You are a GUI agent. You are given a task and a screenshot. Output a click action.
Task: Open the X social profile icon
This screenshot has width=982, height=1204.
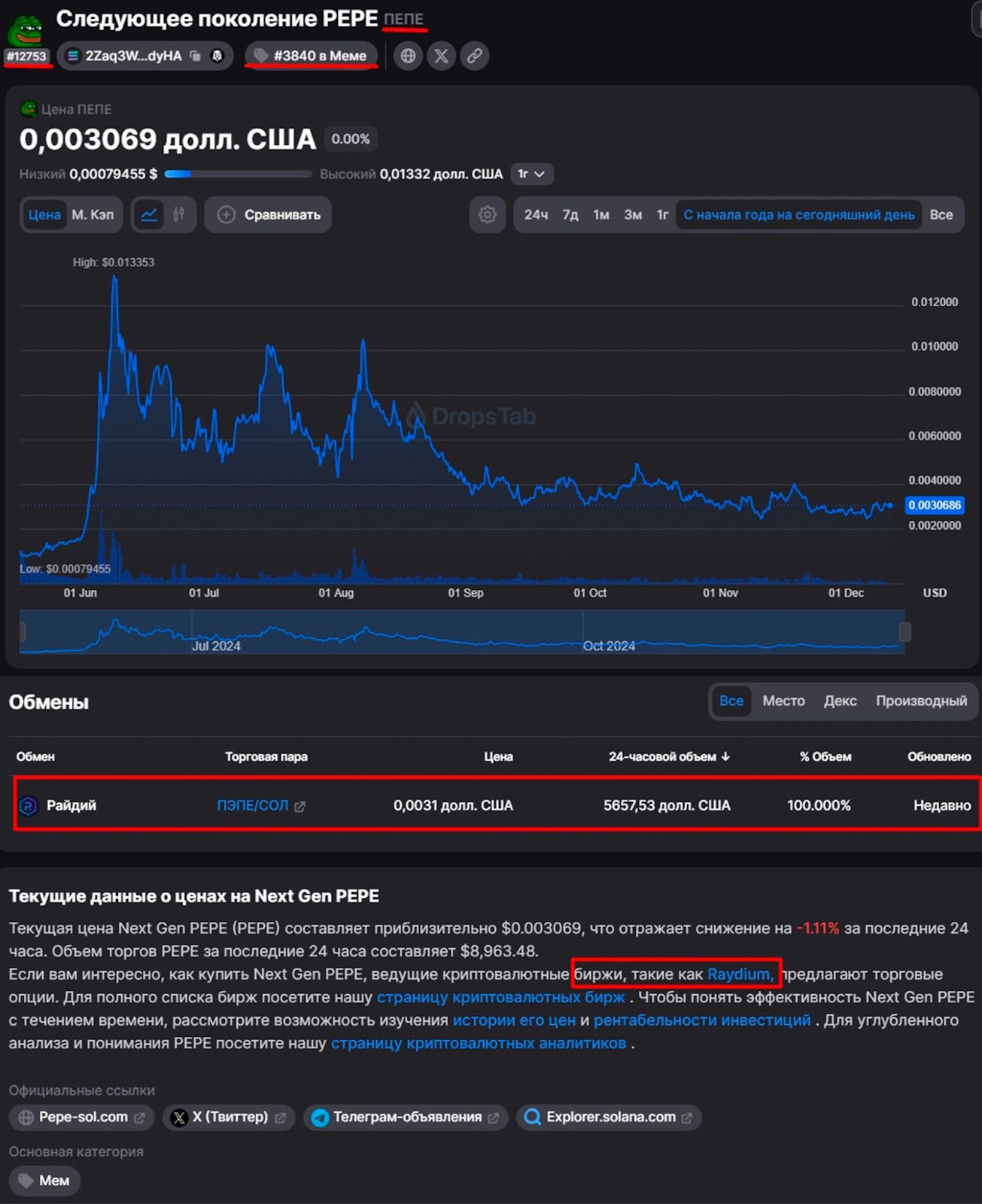pyautogui.click(x=442, y=56)
